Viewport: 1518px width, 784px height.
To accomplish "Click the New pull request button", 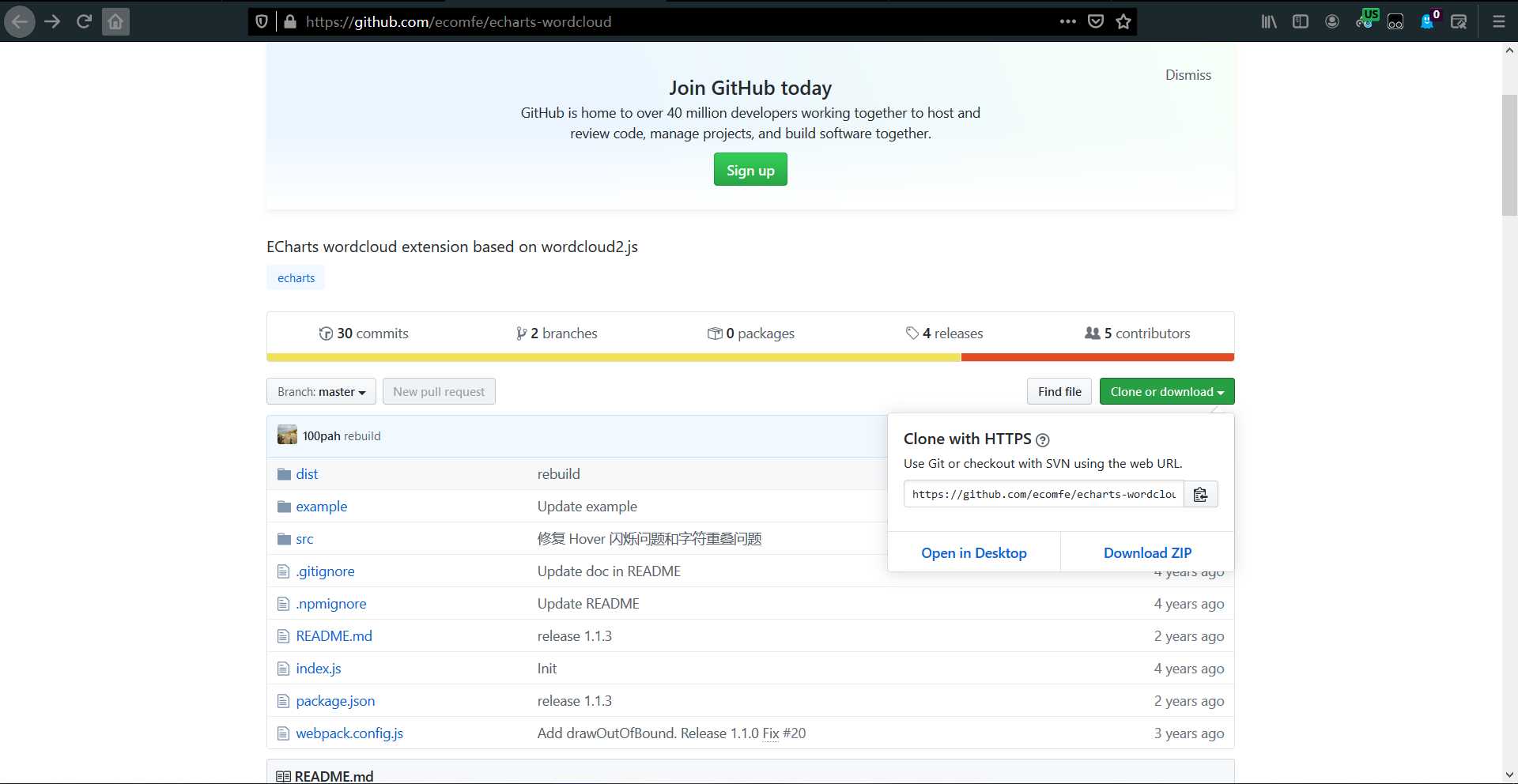I will (439, 391).
